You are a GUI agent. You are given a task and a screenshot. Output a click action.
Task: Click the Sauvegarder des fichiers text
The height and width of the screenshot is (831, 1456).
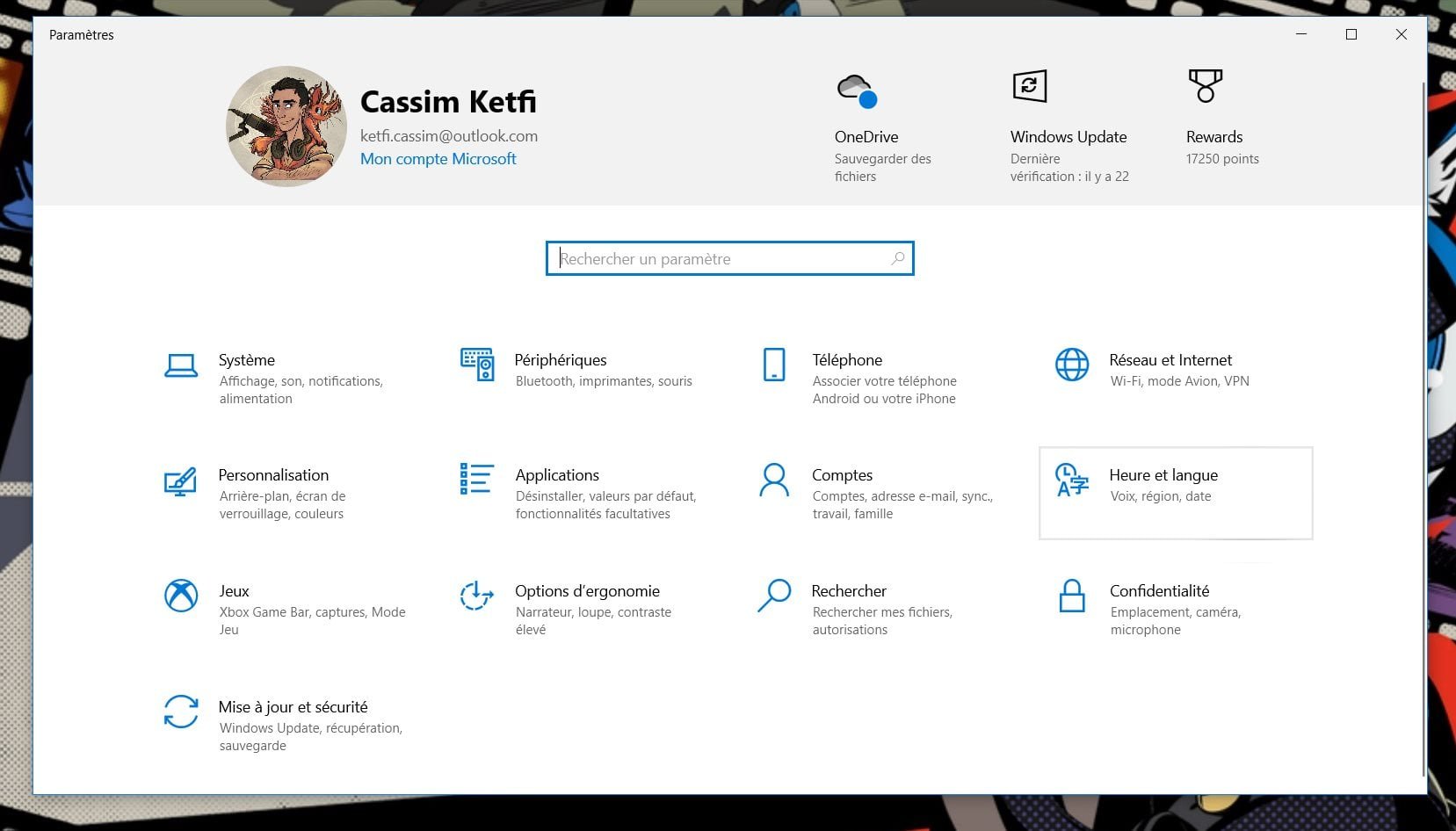882,168
